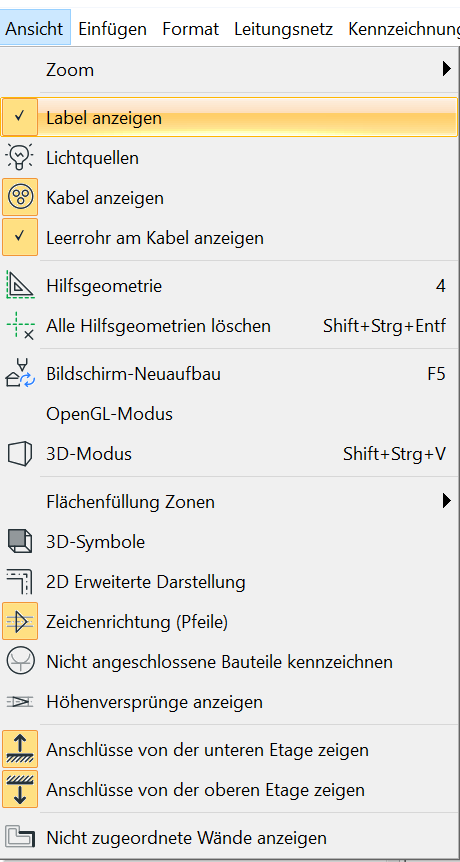Open the Einfügen menu
This screenshot has width=460, height=862.
coord(113,29)
